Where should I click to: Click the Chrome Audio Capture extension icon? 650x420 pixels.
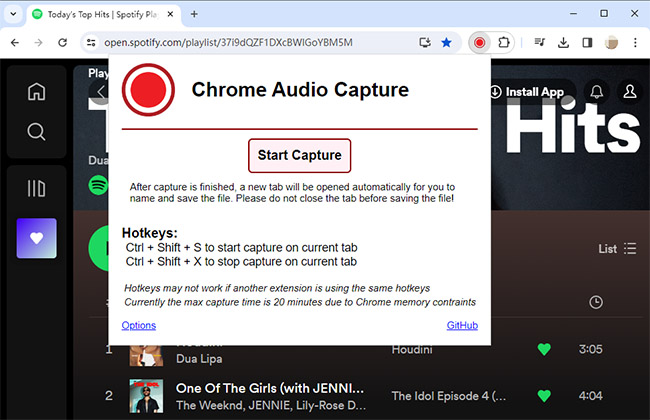480,42
